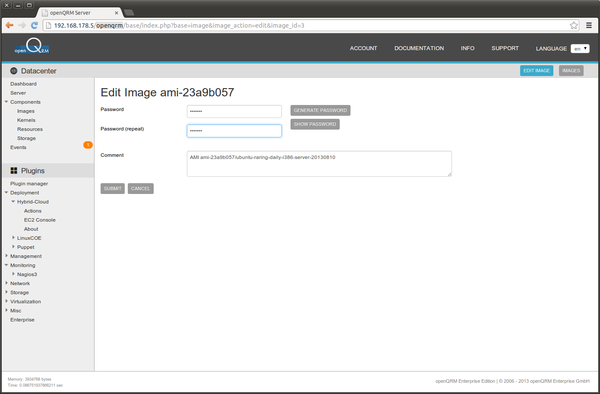Collapse the Hybrid-Cloud tree node

pos(13,201)
